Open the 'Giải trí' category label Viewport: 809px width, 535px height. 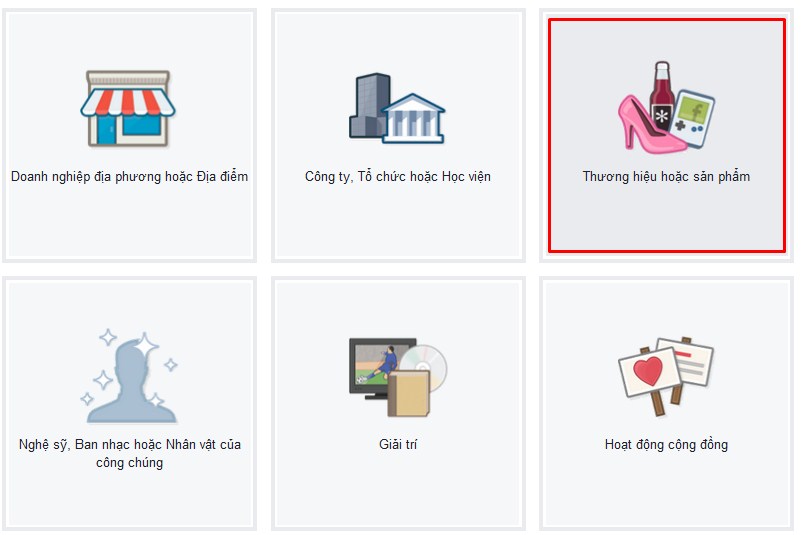coord(398,444)
